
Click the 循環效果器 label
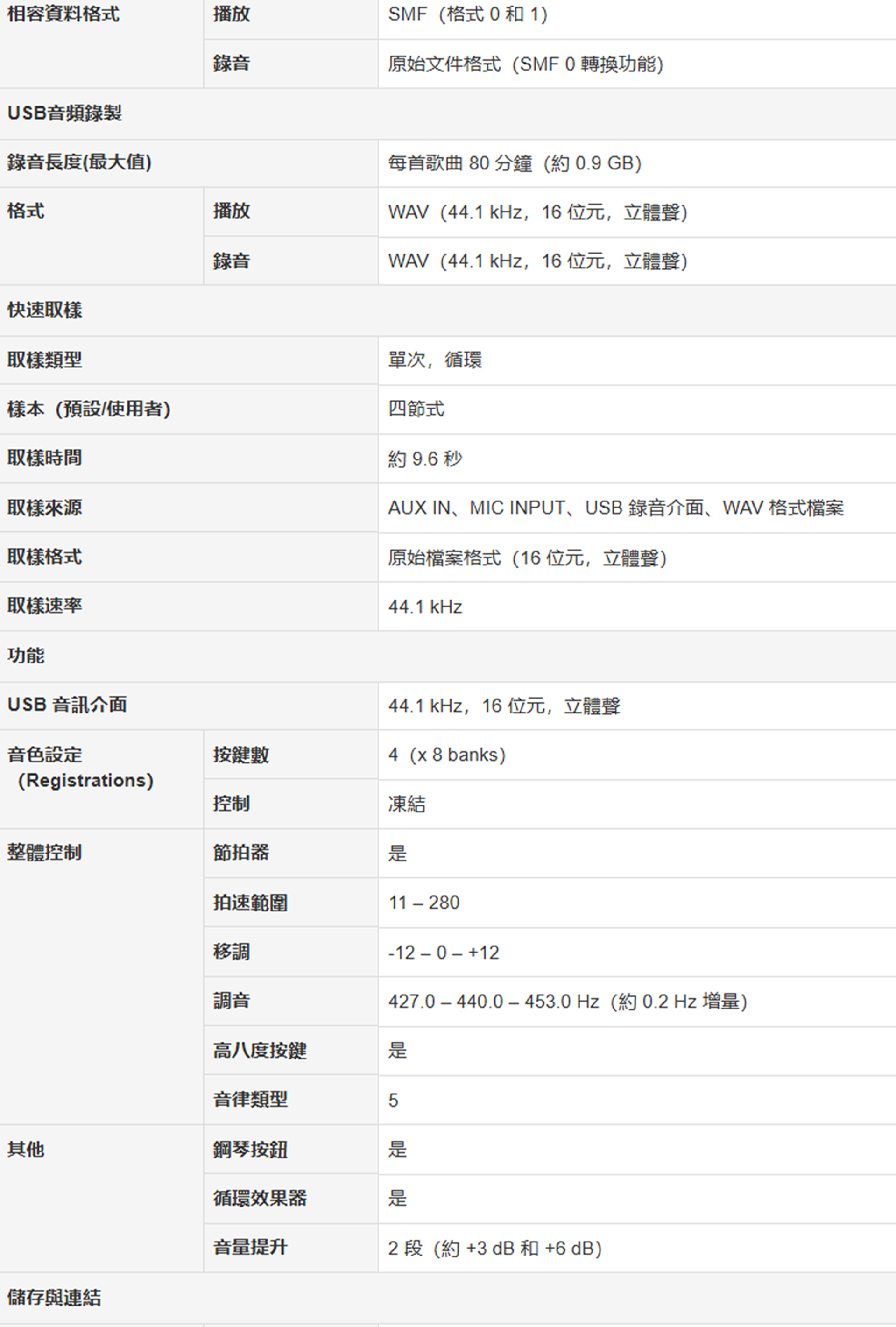tap(260, 1198)
